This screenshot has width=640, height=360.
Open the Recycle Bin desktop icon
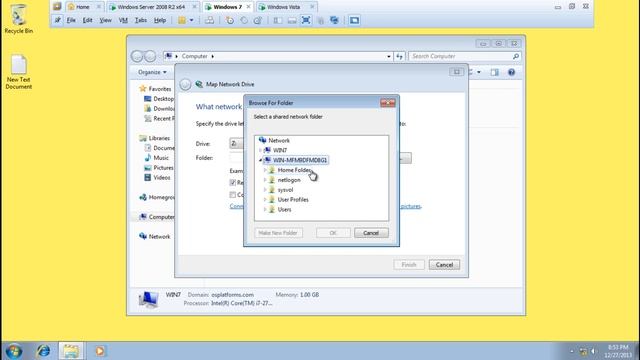[x=19, y=19]
